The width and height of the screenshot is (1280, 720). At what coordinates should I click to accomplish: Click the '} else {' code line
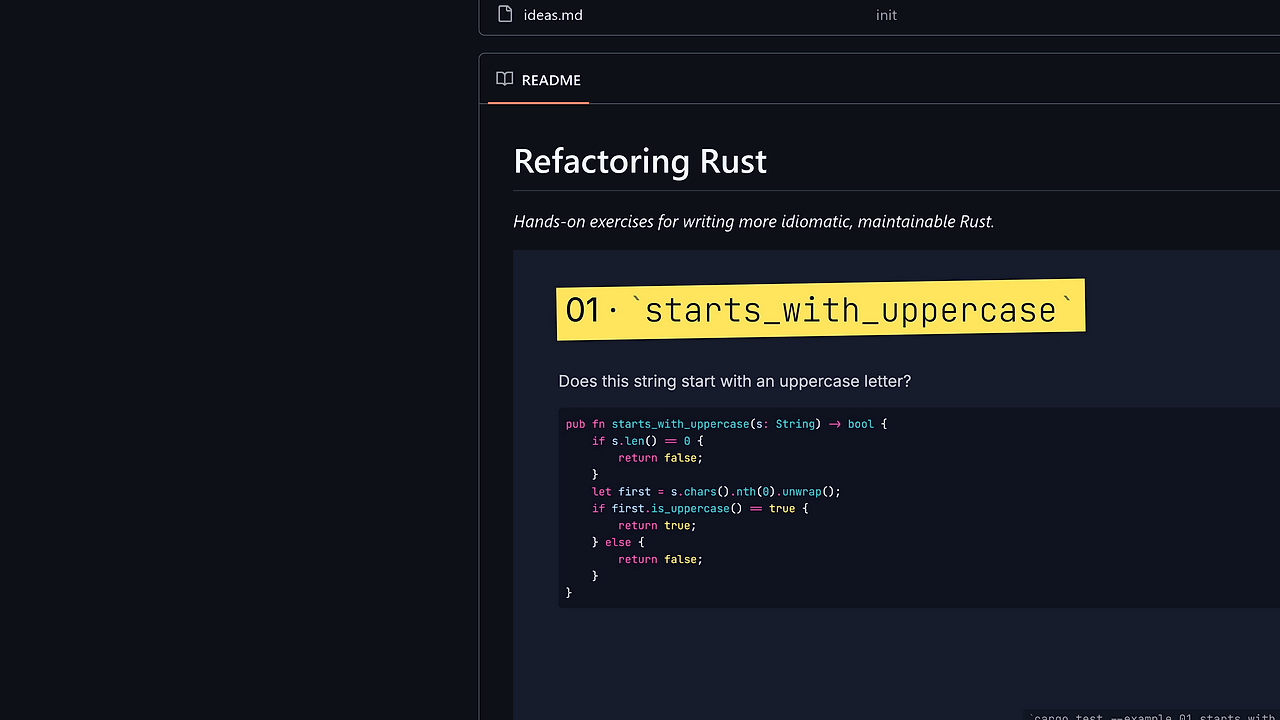pyautogui.click(x=618, y=543)
